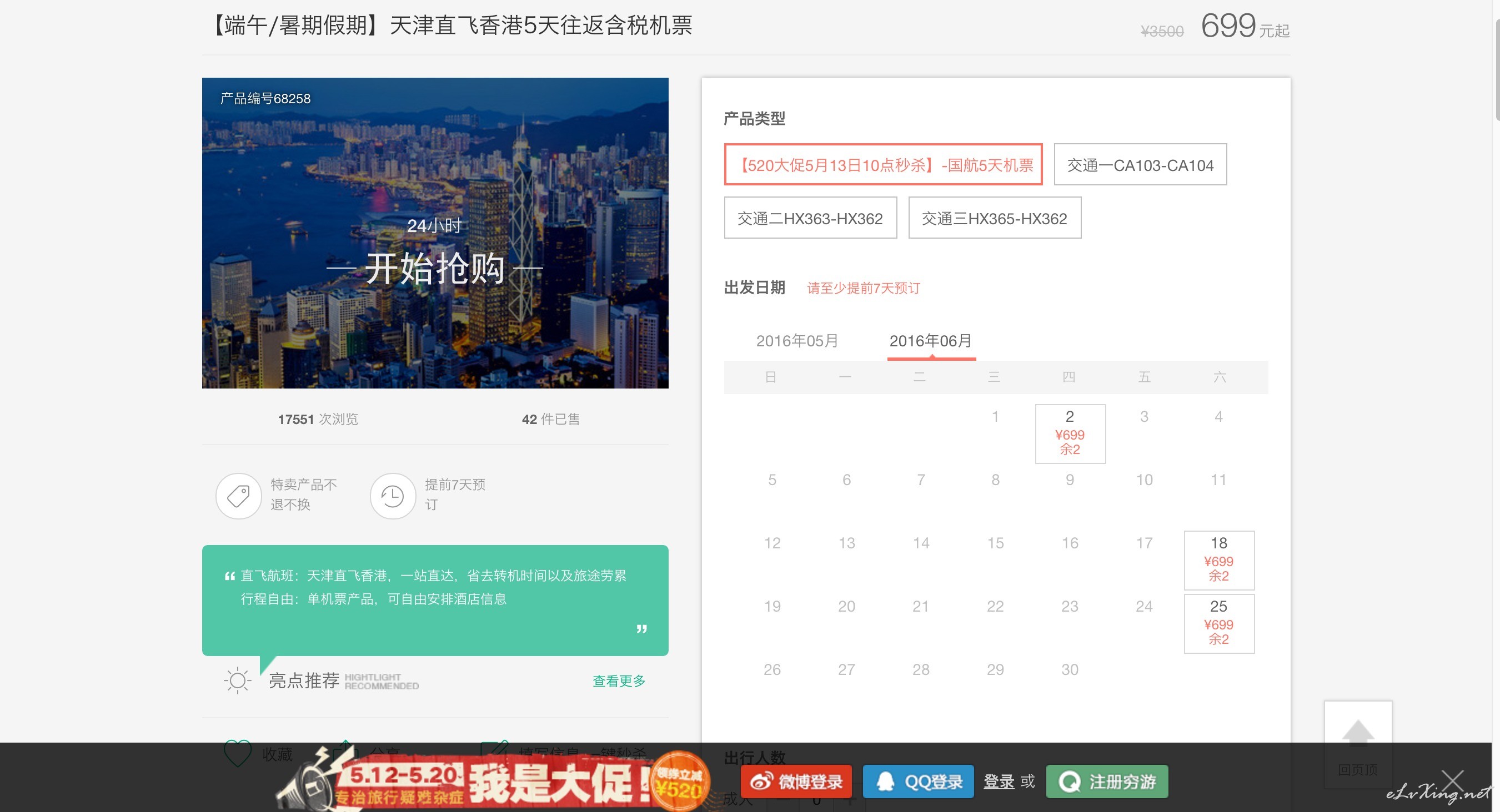This screenshot has height=812, width=1500.
Task: Pick June 25 departure date ¥699
Action: (1219, 623)
